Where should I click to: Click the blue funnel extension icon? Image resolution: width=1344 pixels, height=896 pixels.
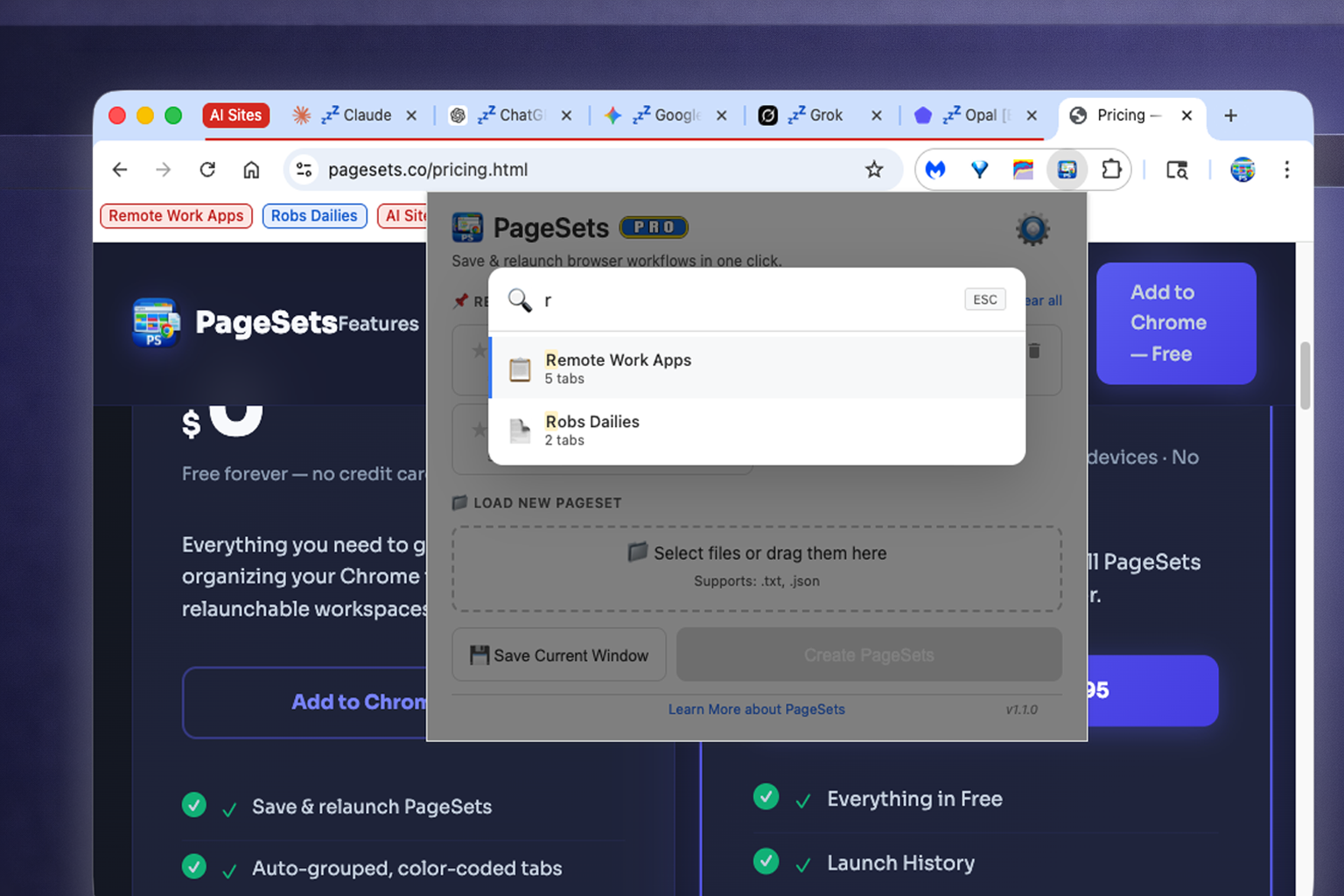[x=980, y=170]
